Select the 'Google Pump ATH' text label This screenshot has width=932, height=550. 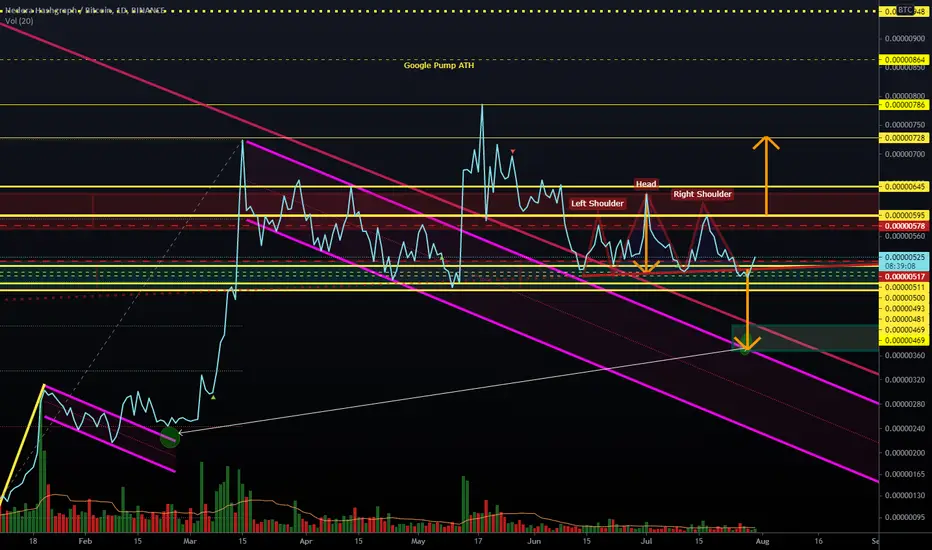click(x=439, y=65)
